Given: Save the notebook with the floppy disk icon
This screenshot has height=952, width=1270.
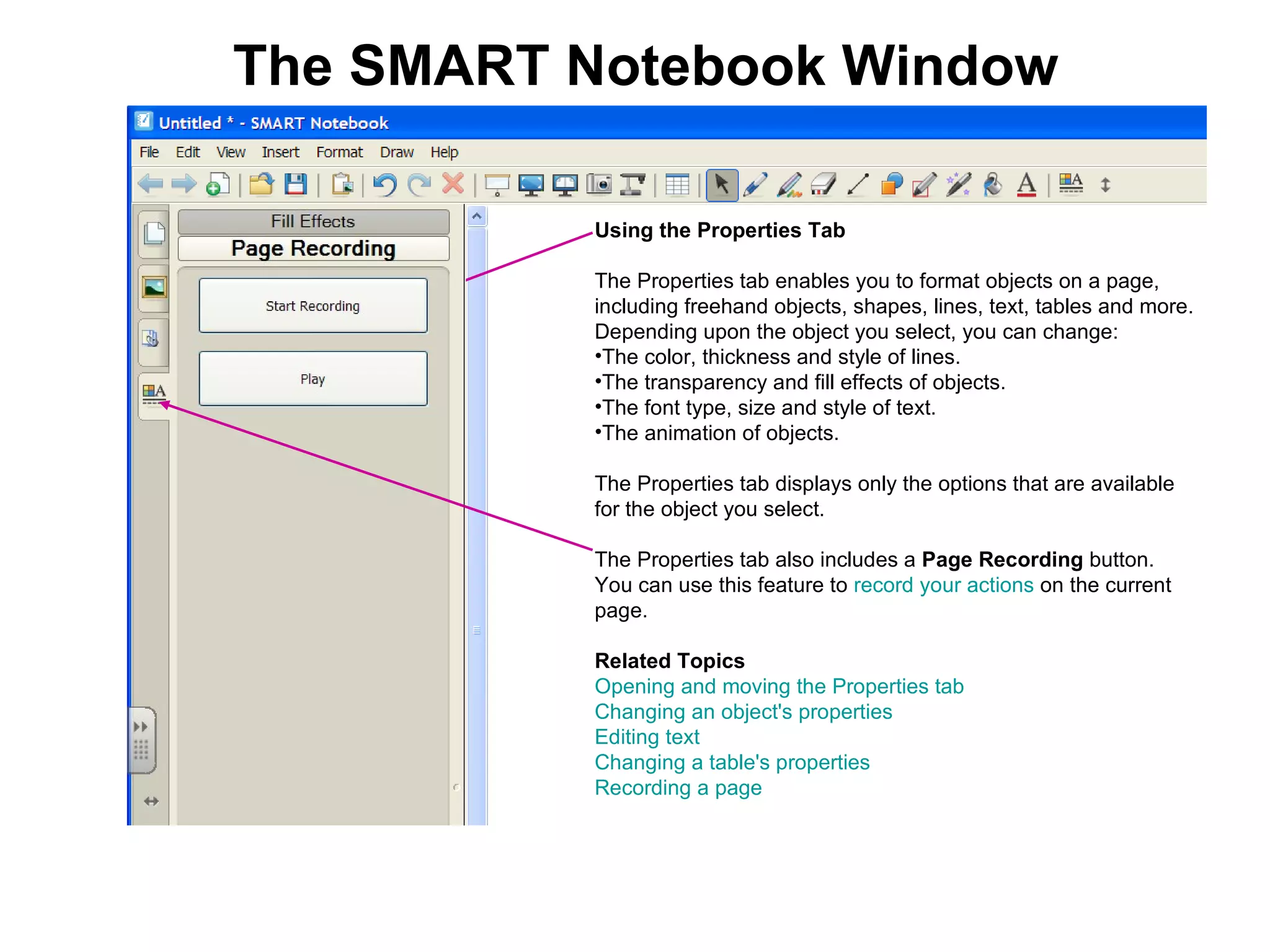Looking at the screenshot, I should coord(296,184).
